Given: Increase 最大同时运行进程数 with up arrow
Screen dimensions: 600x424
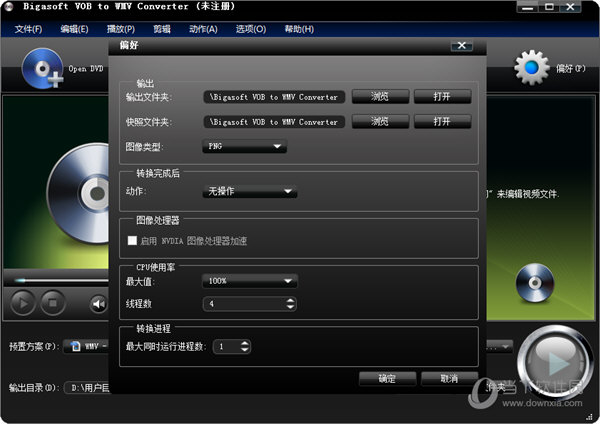Looking at the screenshot, I should 245,343.
